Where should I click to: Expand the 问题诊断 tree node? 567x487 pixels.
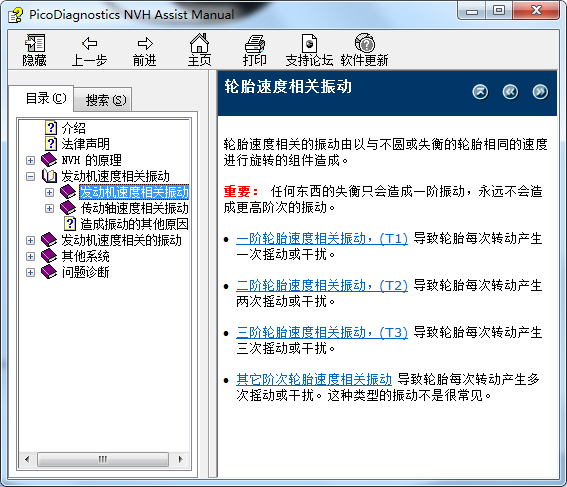point(31,272)
